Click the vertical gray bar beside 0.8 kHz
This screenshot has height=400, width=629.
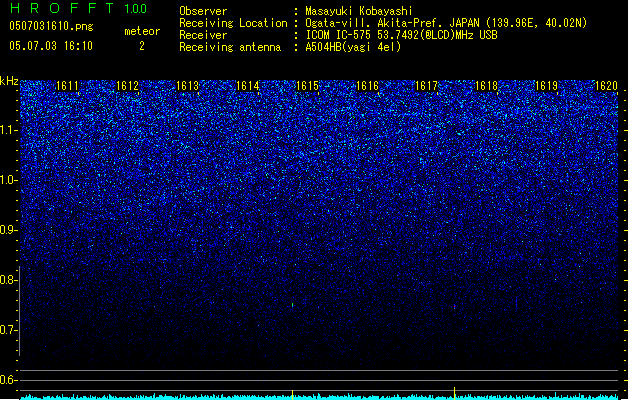point(20,310)
